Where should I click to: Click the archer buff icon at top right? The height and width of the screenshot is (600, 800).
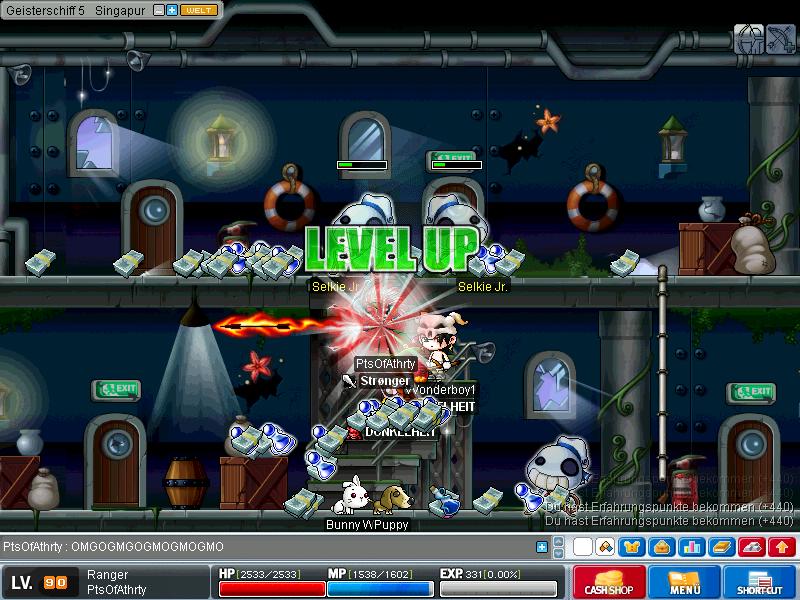(x=749, y=39)
